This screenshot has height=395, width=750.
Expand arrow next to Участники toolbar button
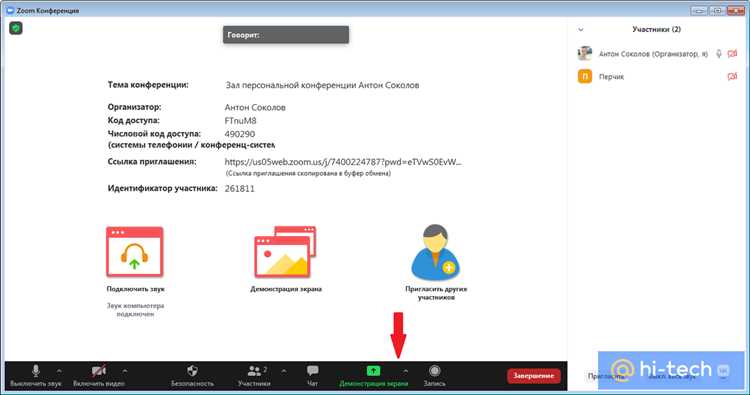pos(284,371)
